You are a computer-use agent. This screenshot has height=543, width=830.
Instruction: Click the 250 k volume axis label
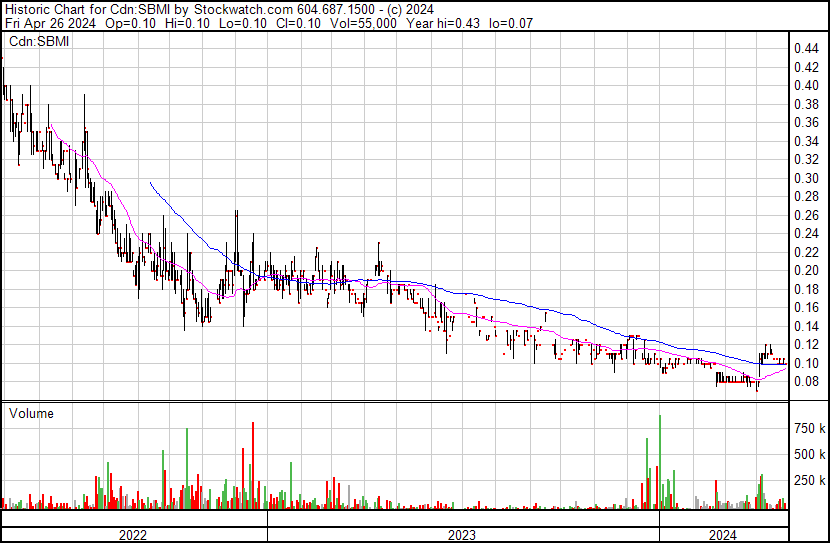point(809,480)
